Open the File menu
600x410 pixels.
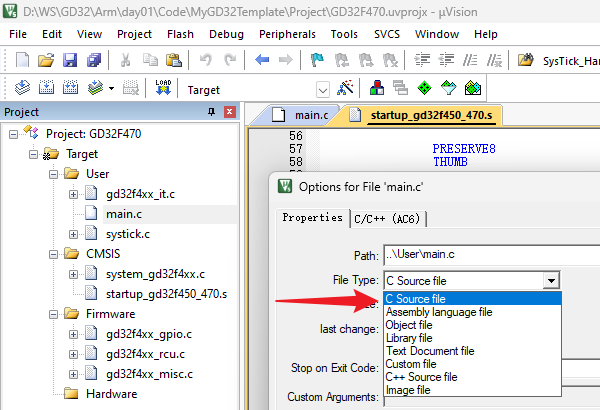pos(18,34)
